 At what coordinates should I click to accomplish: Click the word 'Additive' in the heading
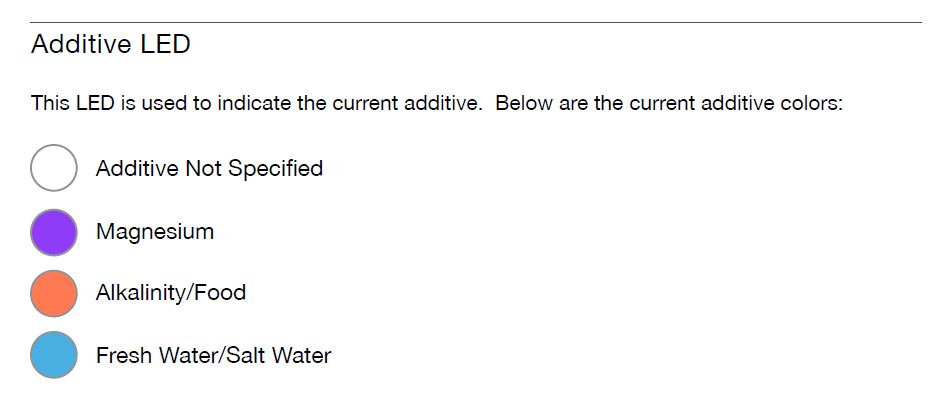[x=83, y=44]
